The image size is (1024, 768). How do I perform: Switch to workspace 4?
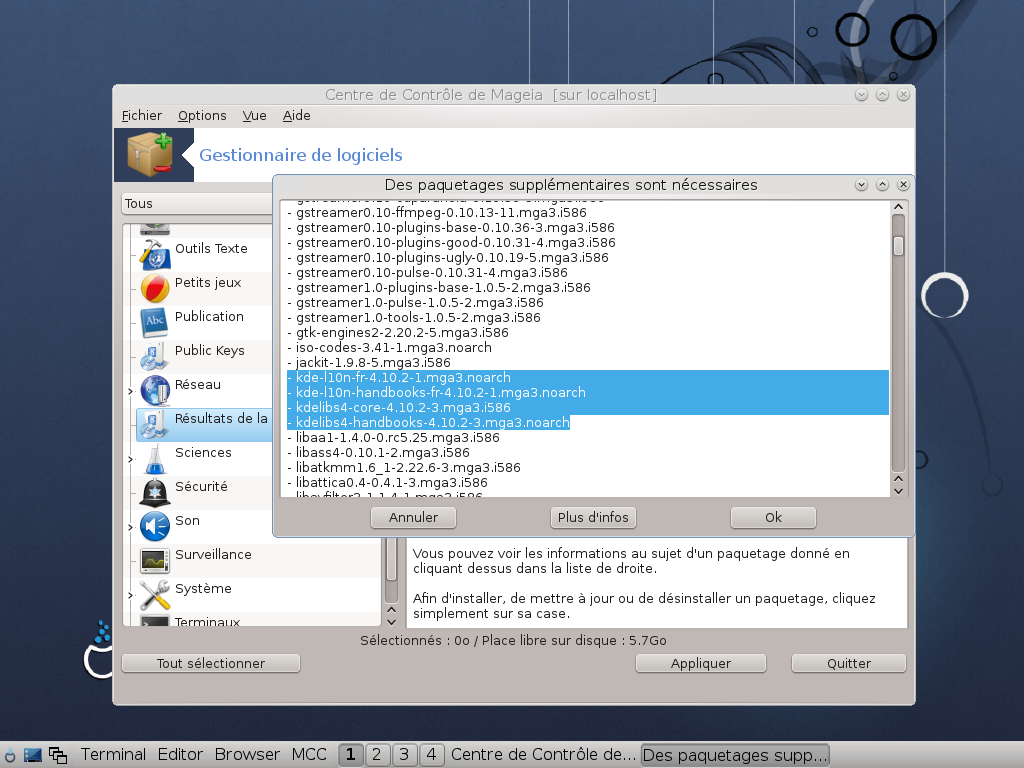coord(431,755)
